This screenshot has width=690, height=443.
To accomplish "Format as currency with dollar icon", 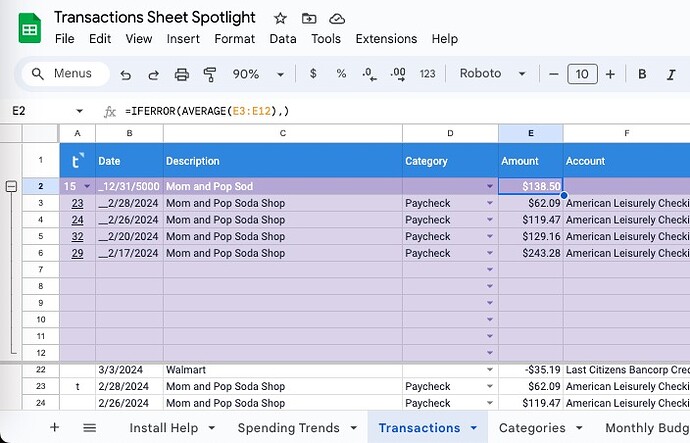I will pos(313,73).
